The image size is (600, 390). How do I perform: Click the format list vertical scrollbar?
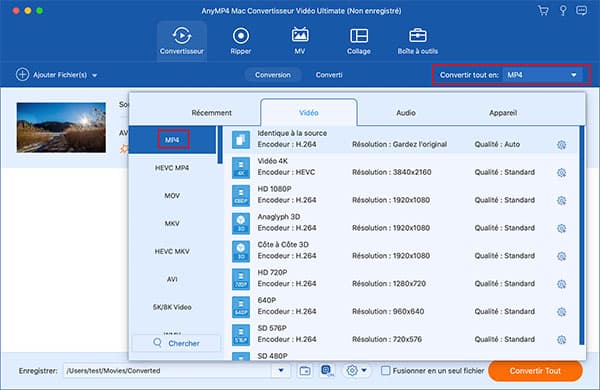220,145
